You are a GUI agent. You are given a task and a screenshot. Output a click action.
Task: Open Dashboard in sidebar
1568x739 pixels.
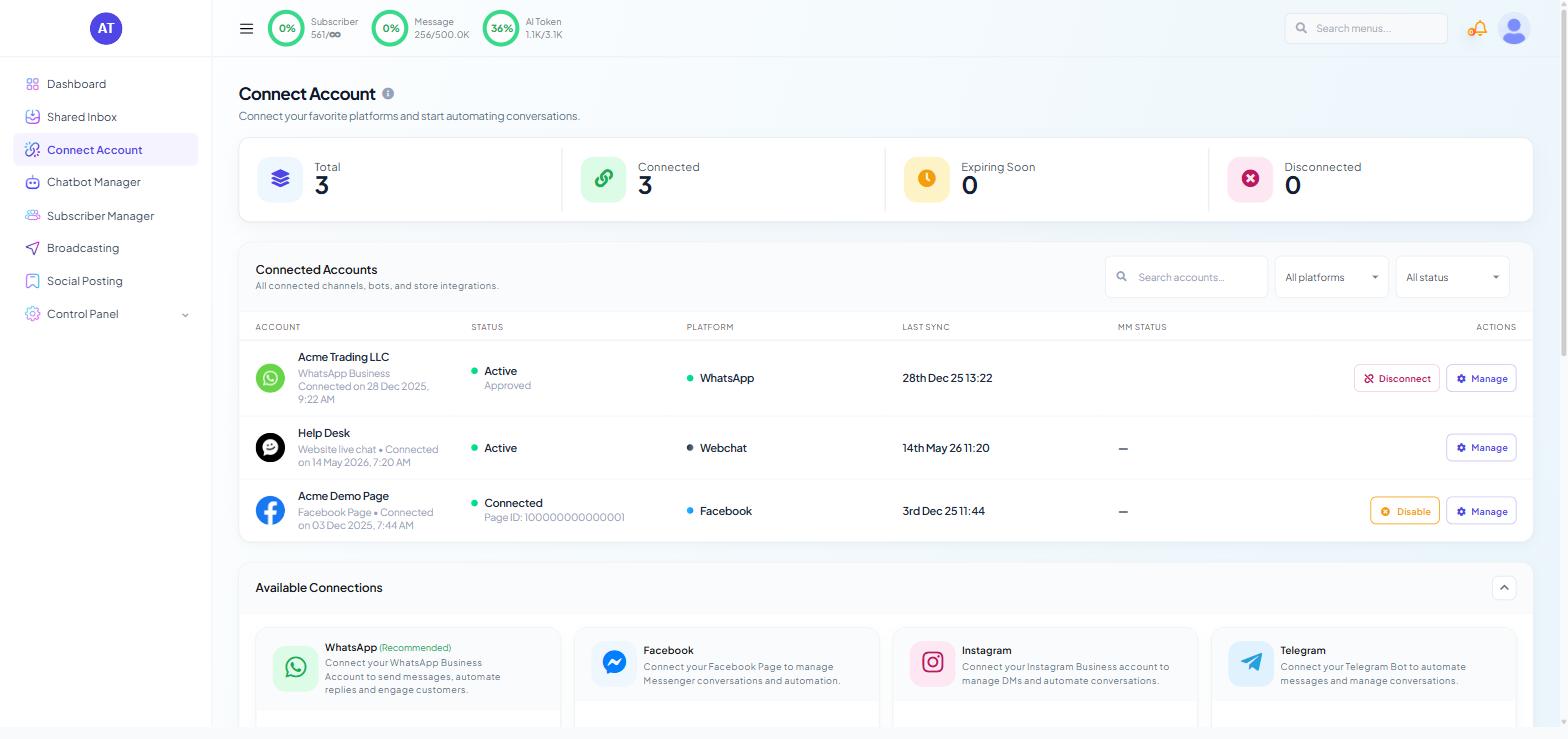click(x=106, y=84)
